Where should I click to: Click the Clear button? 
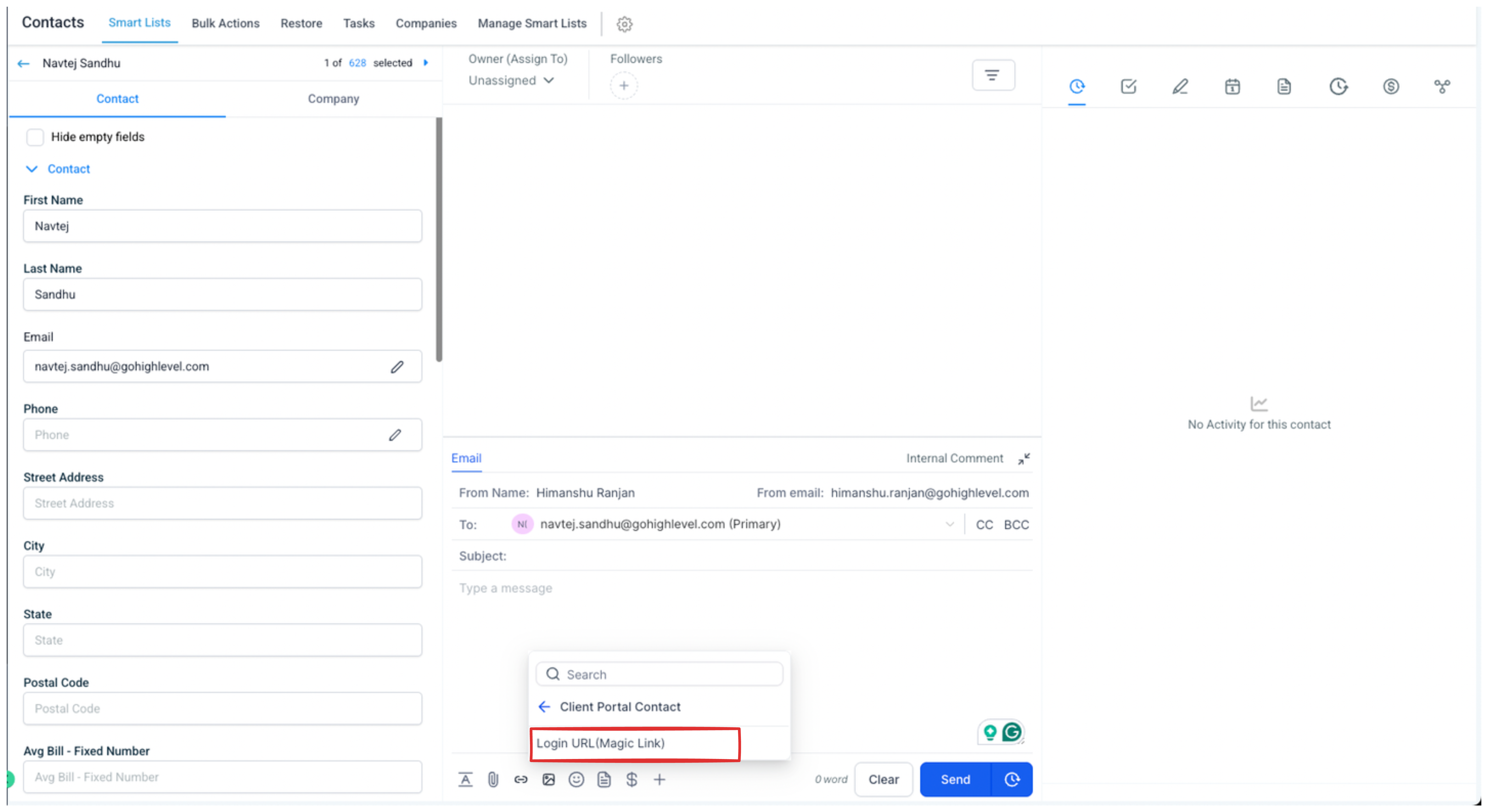[x=883, y=780]
